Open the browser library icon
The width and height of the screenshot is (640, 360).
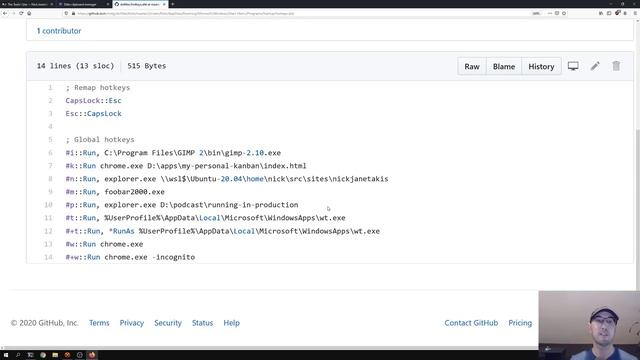(x=601, y=13)
